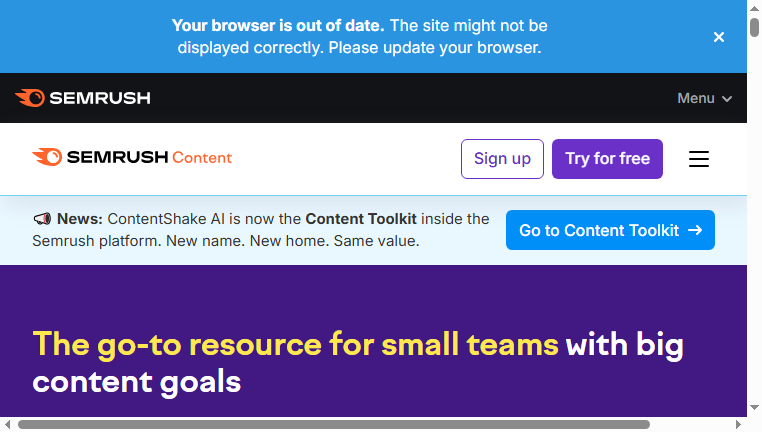Click the bold Content Toolkit text in news

(x=361, y=219)
